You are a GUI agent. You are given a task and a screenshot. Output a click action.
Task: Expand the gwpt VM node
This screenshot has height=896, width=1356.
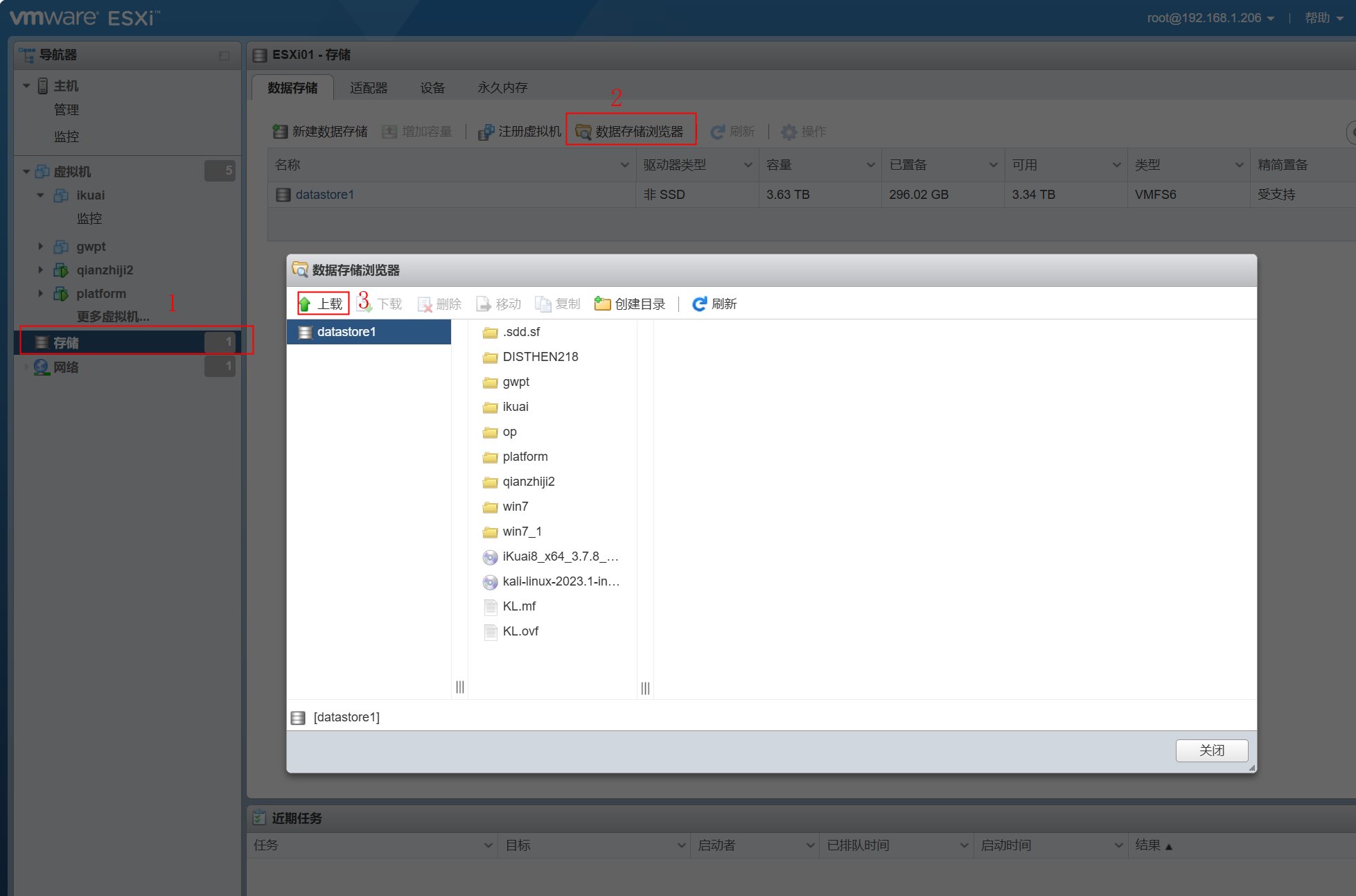pos(40,246)
